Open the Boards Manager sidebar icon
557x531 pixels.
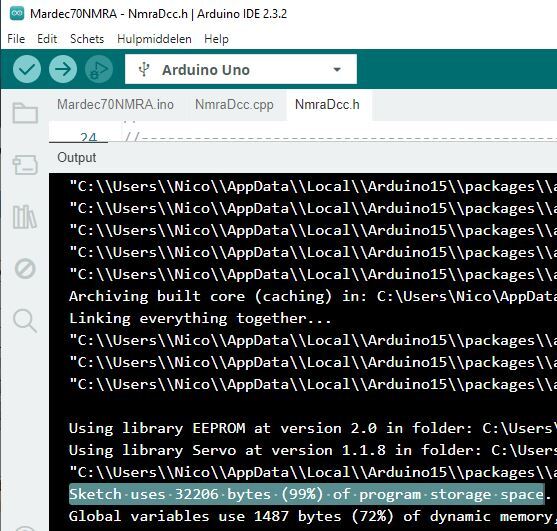(x=25, y=165)
